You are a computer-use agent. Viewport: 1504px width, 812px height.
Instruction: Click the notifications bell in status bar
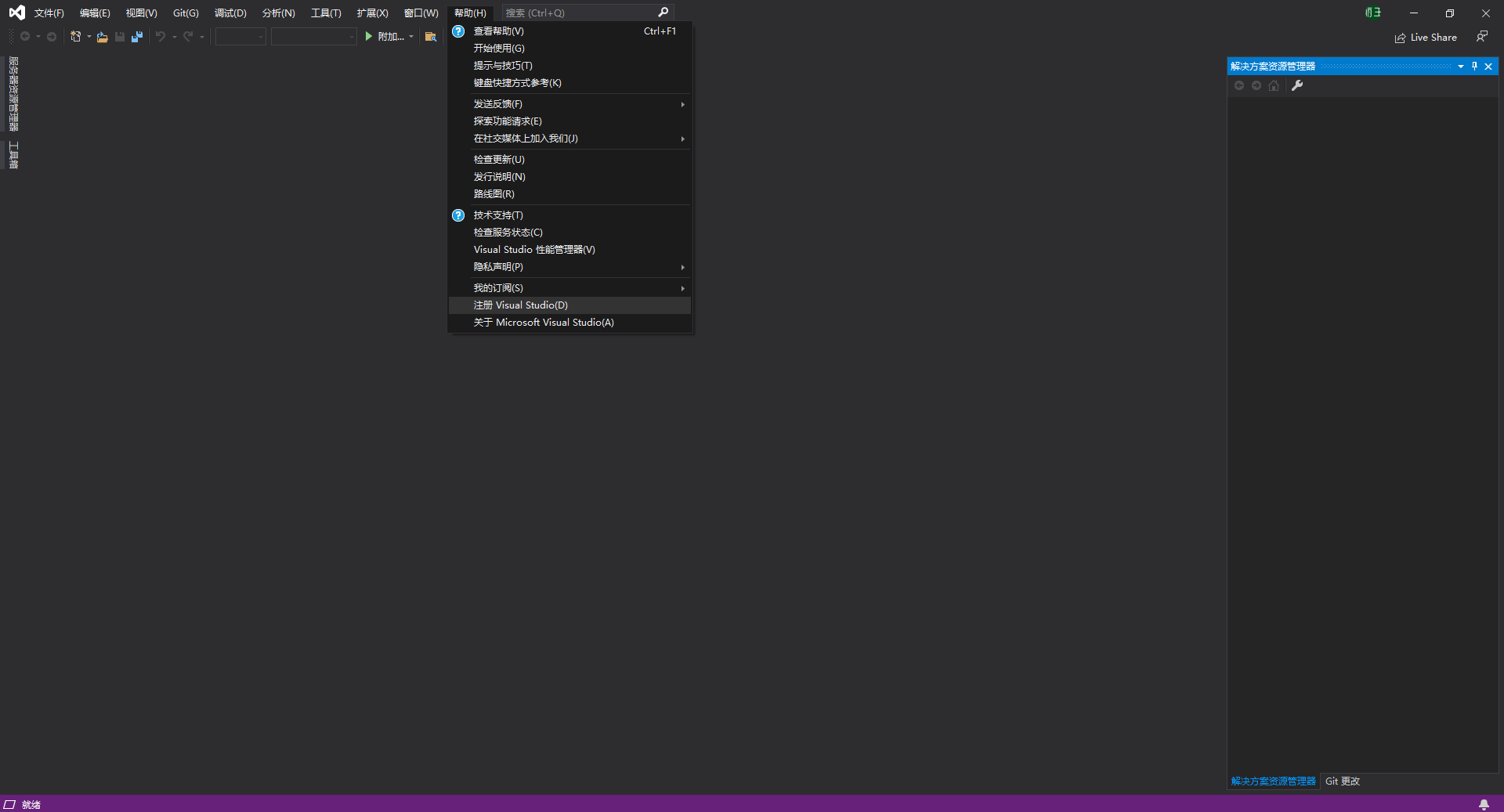[1484, 804]
